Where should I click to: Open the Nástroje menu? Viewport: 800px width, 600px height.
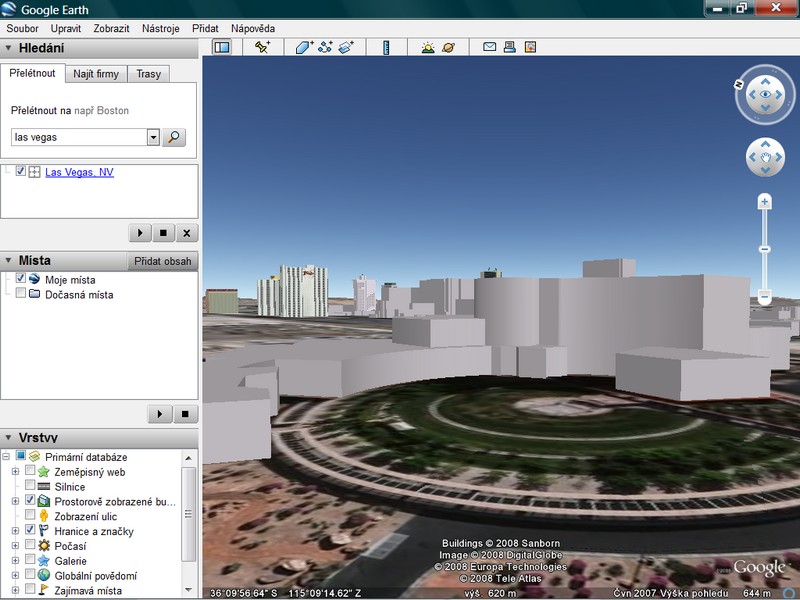(161, 29)
